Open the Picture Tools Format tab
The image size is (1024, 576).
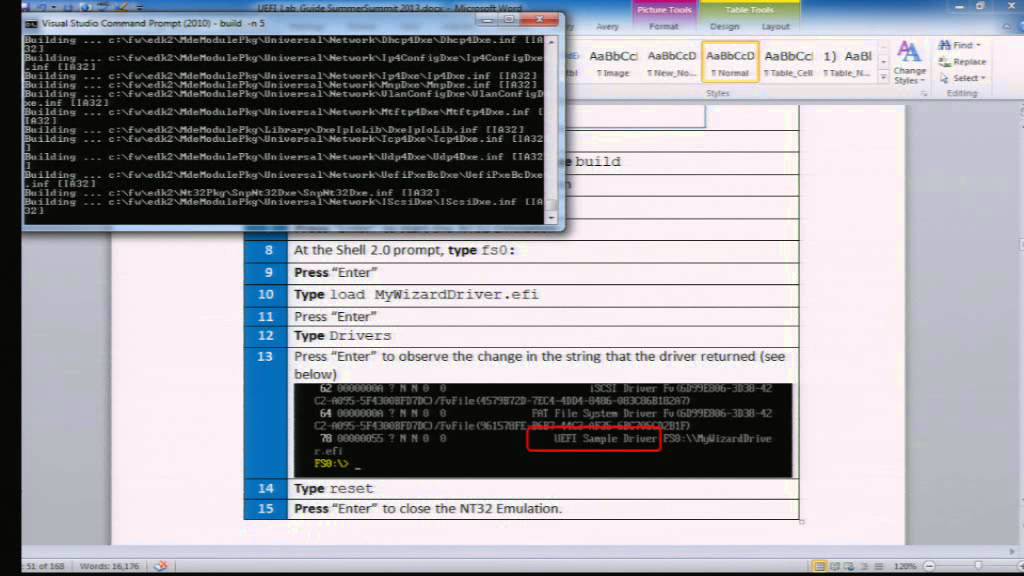point(664,27)
